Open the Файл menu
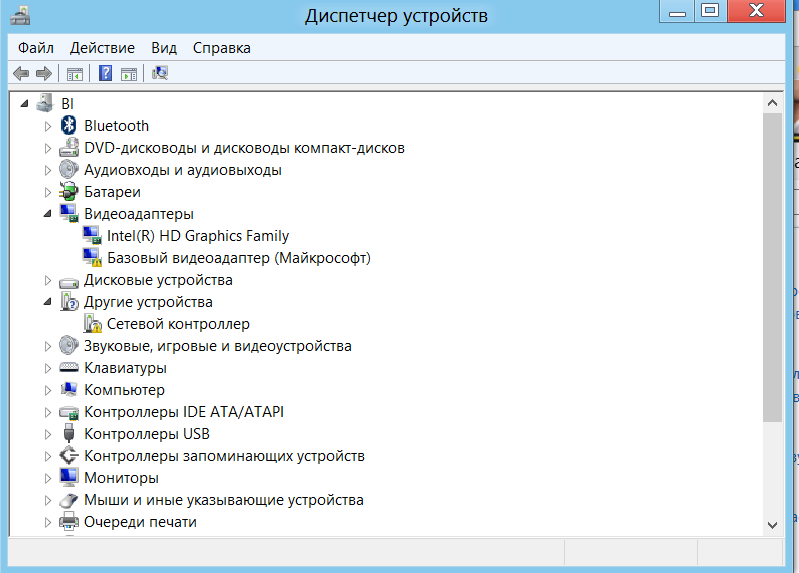 pos(36,48)
